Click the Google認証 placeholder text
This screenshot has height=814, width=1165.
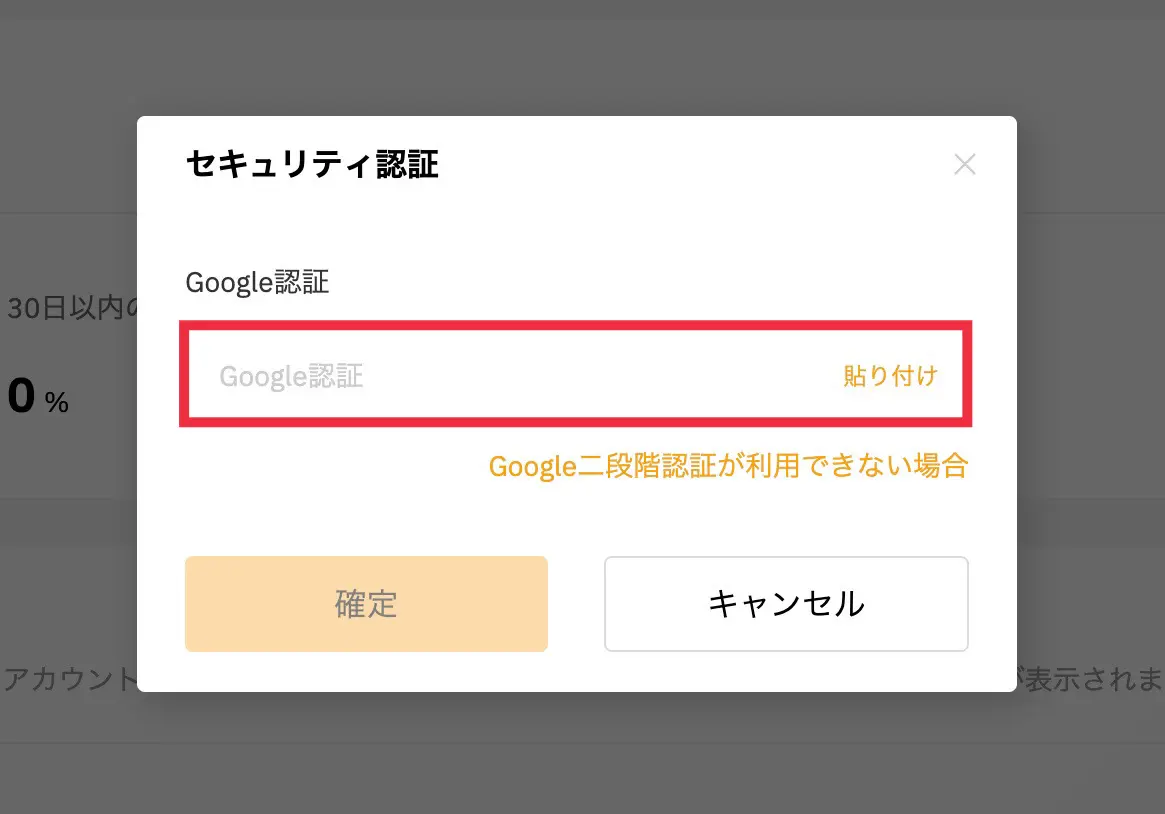pyautogui.click(x=291, y=376)
